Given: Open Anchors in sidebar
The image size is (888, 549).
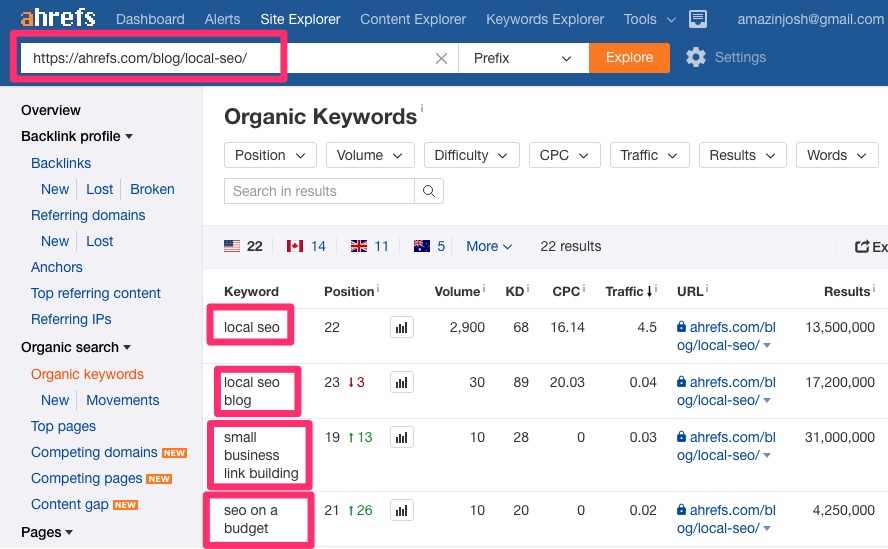Looking at the screenshot, I should [x=57, y=267].
